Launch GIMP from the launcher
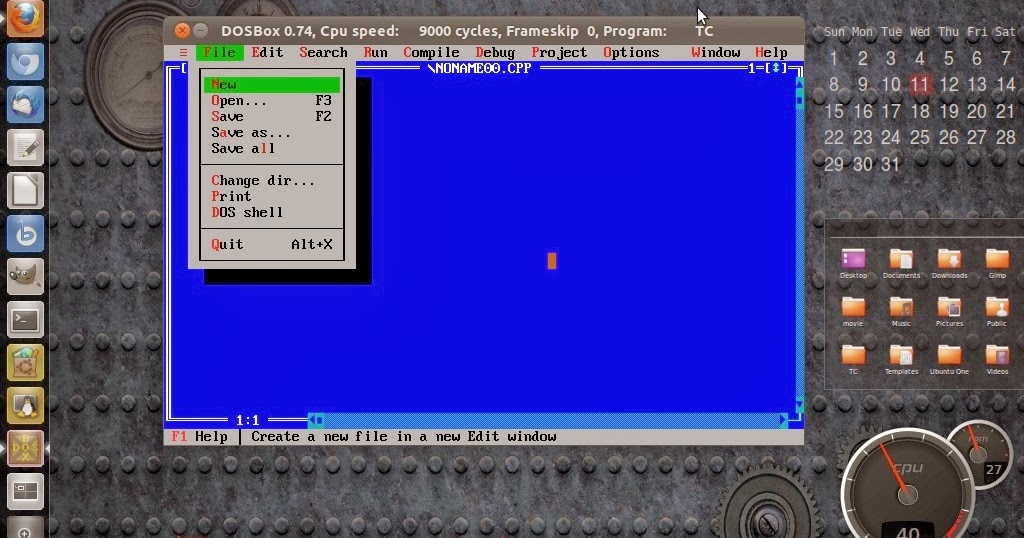Viewport: 1024px width, 538px height. coord(25,276)
